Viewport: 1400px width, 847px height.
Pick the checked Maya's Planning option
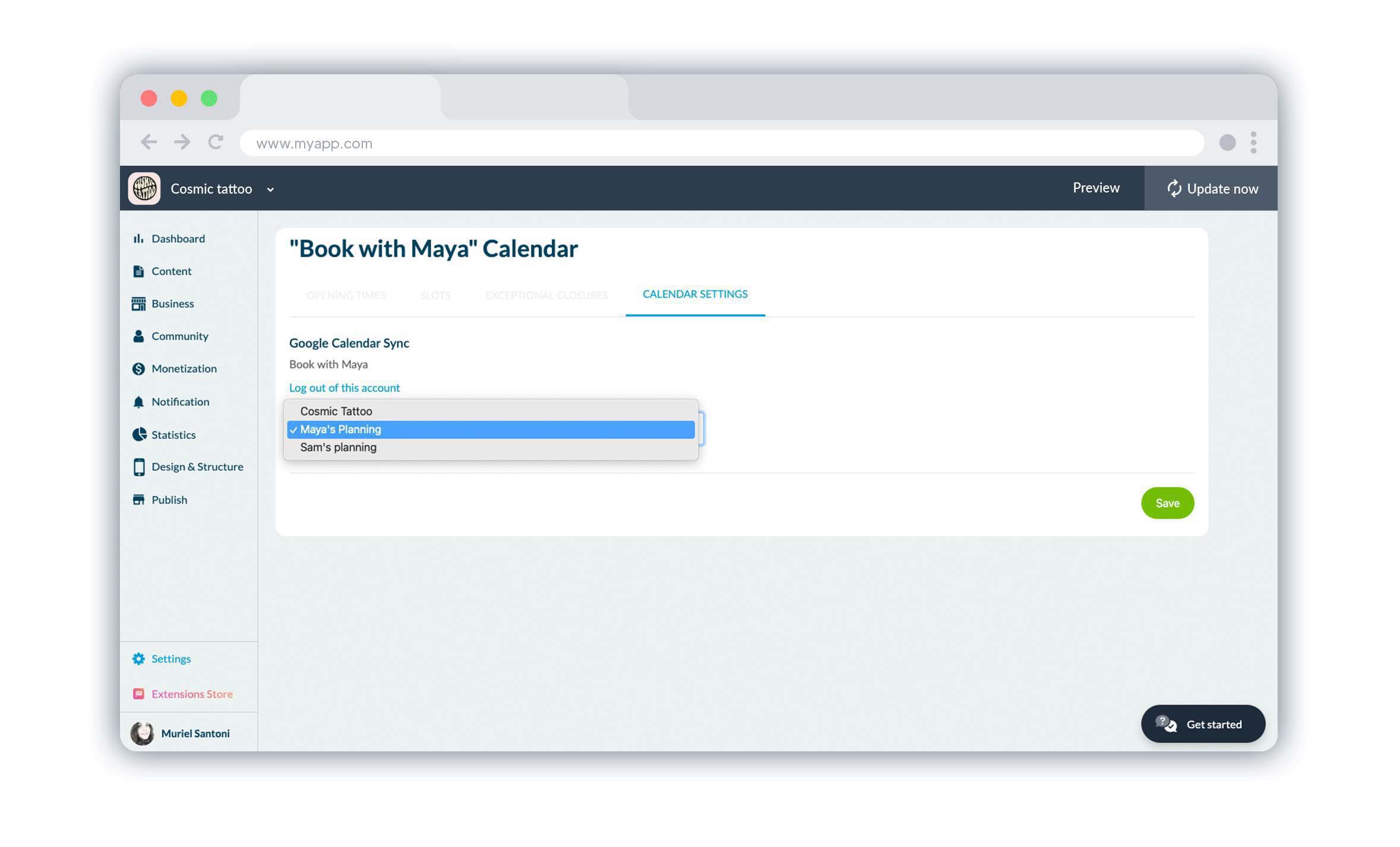coord(340,429)
